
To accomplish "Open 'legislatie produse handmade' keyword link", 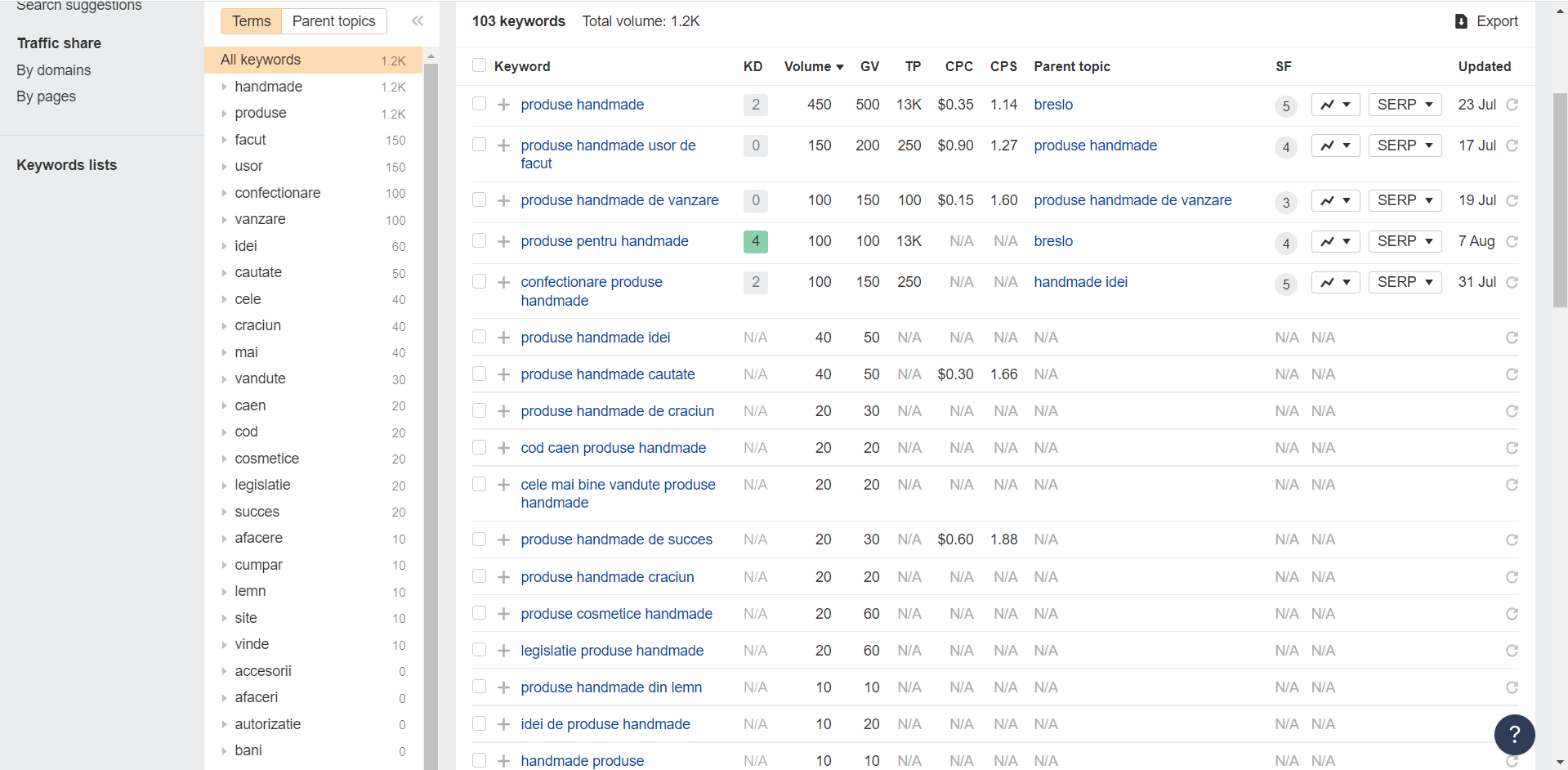I will [612, 651].
